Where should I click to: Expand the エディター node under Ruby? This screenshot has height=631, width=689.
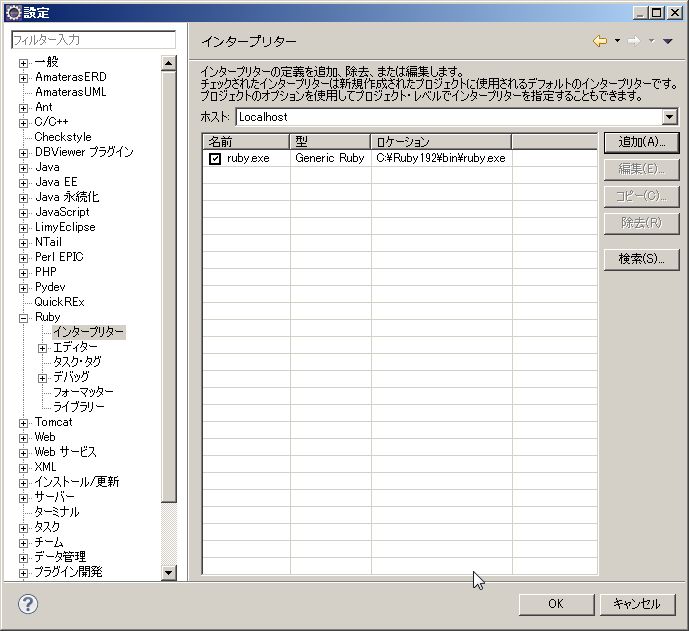click(42, 348)
